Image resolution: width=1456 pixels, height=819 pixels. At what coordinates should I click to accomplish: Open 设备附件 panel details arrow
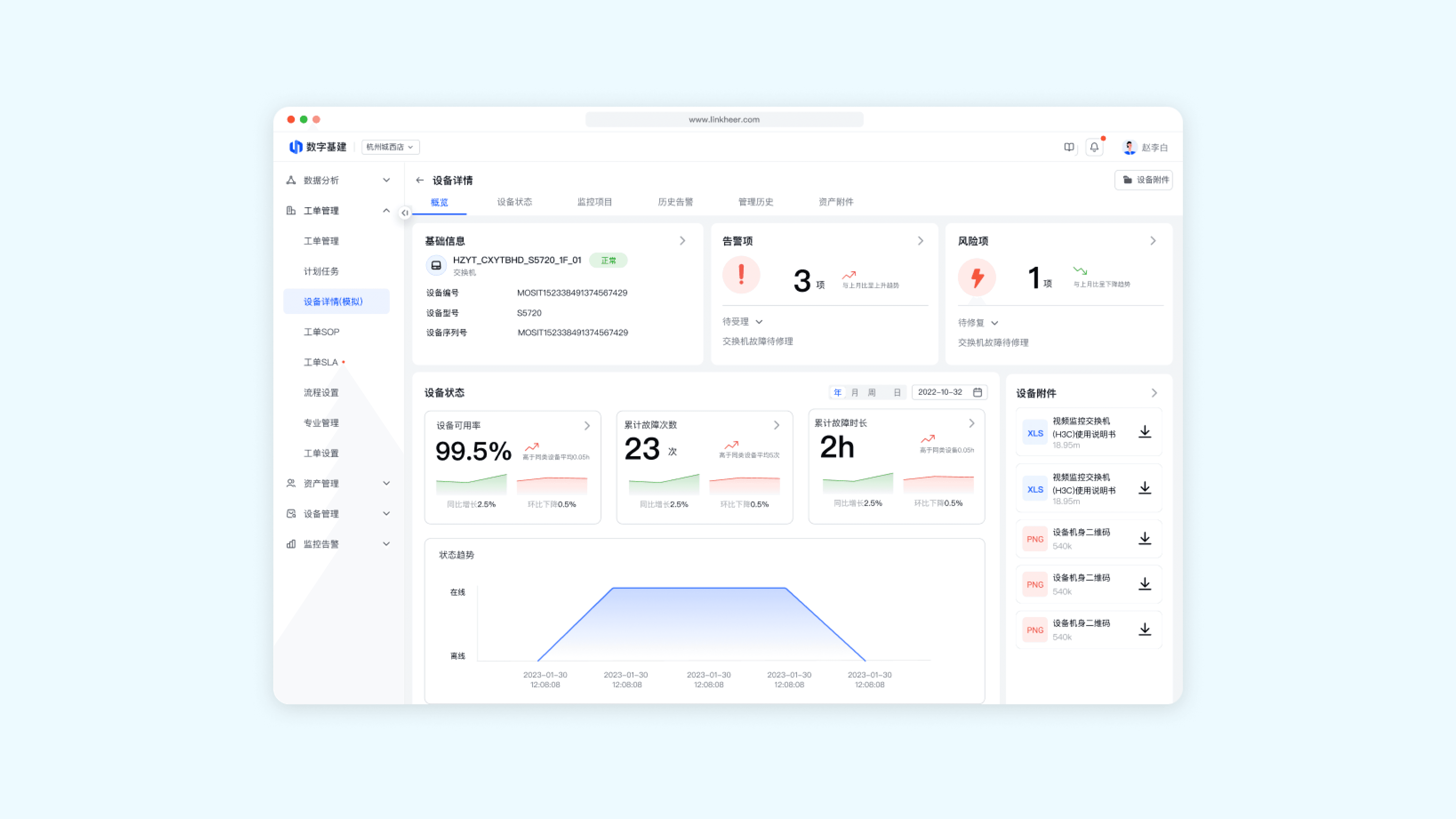[x=1154, y=393]
